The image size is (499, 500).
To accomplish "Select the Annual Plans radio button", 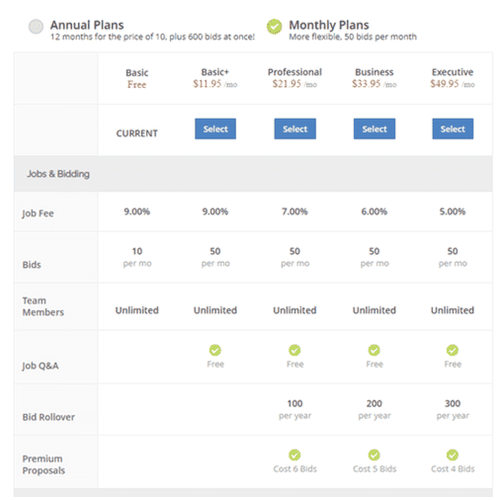I will pos(36,27).
